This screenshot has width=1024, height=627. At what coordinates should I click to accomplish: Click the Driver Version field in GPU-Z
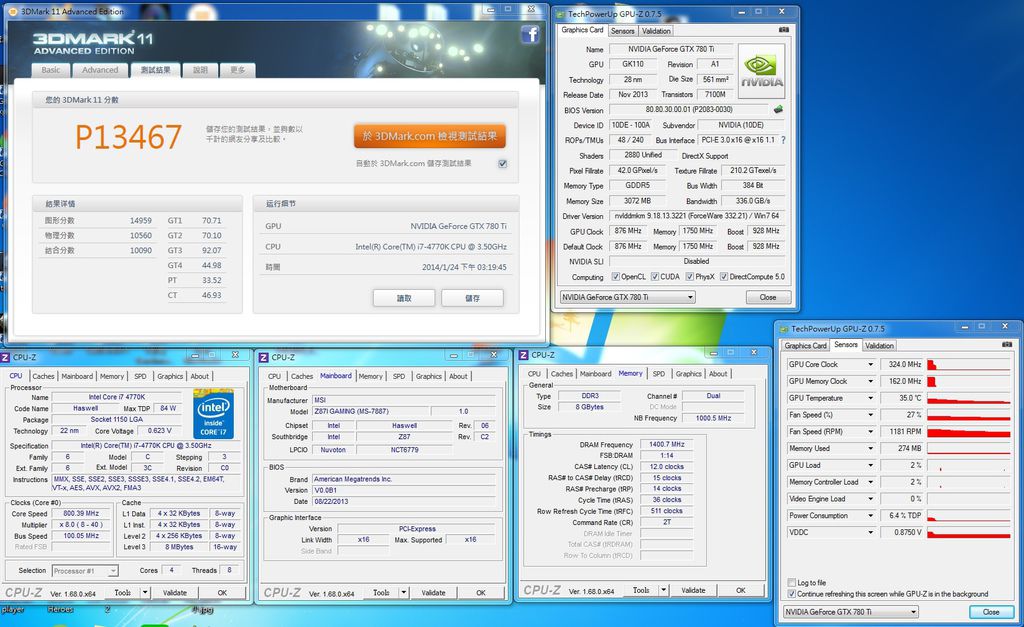697,216
